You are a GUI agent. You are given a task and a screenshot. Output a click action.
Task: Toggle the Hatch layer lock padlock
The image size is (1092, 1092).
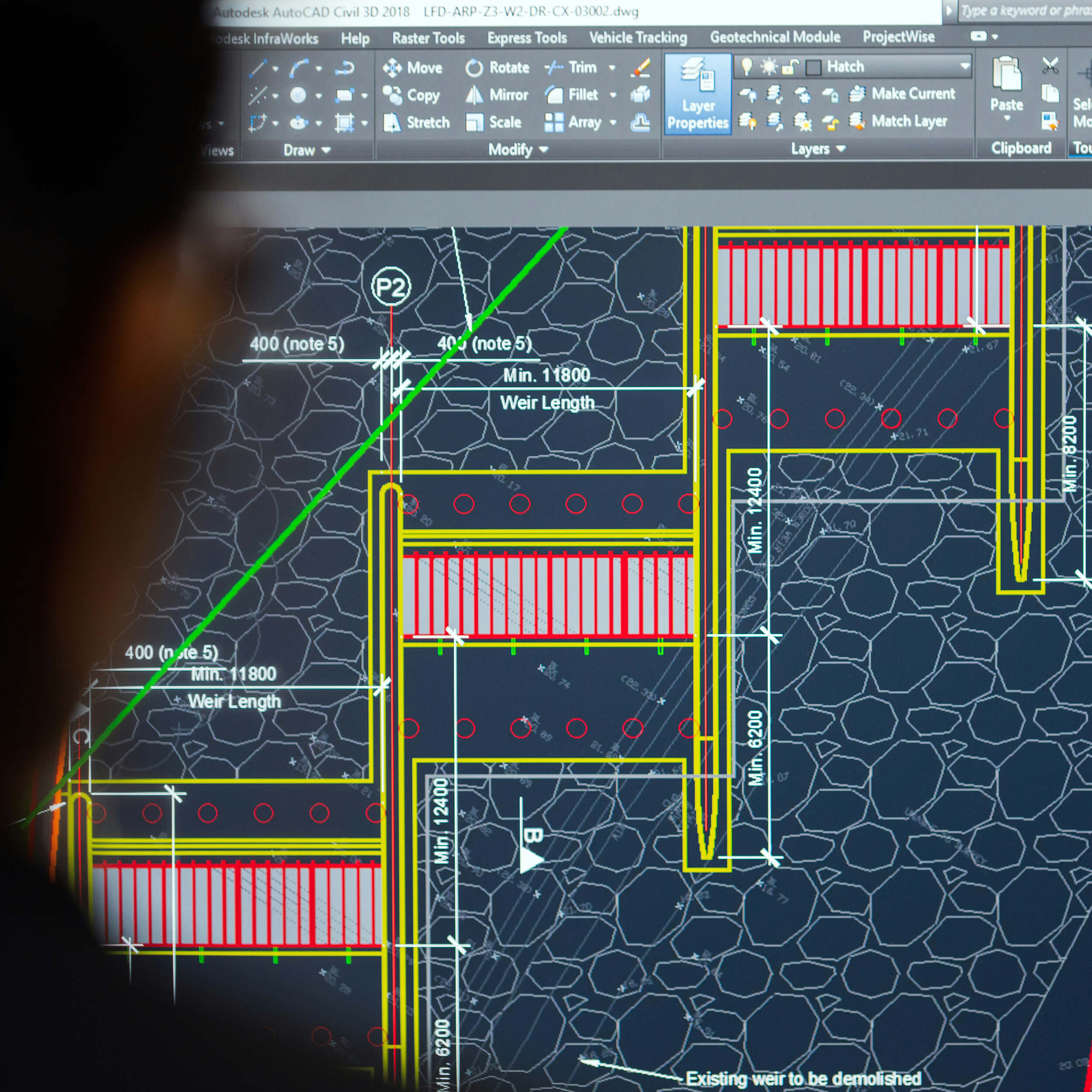[x=790, y=67]
